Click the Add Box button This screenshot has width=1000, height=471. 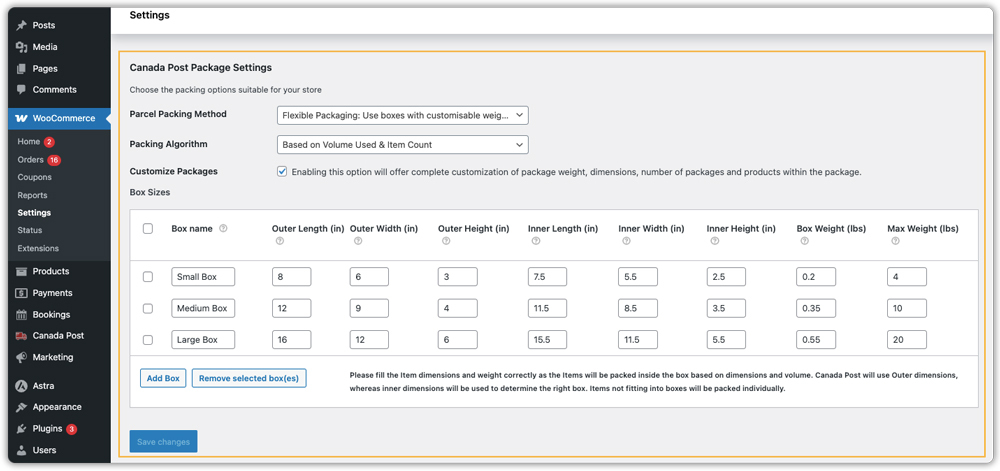(x=163, y=378)
